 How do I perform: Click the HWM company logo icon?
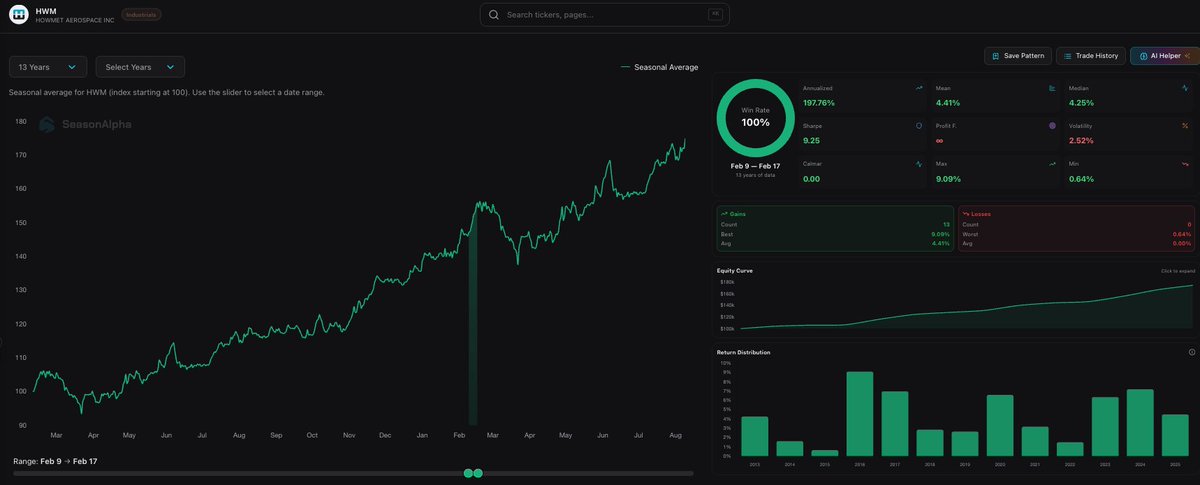click(x=18, y=15)
